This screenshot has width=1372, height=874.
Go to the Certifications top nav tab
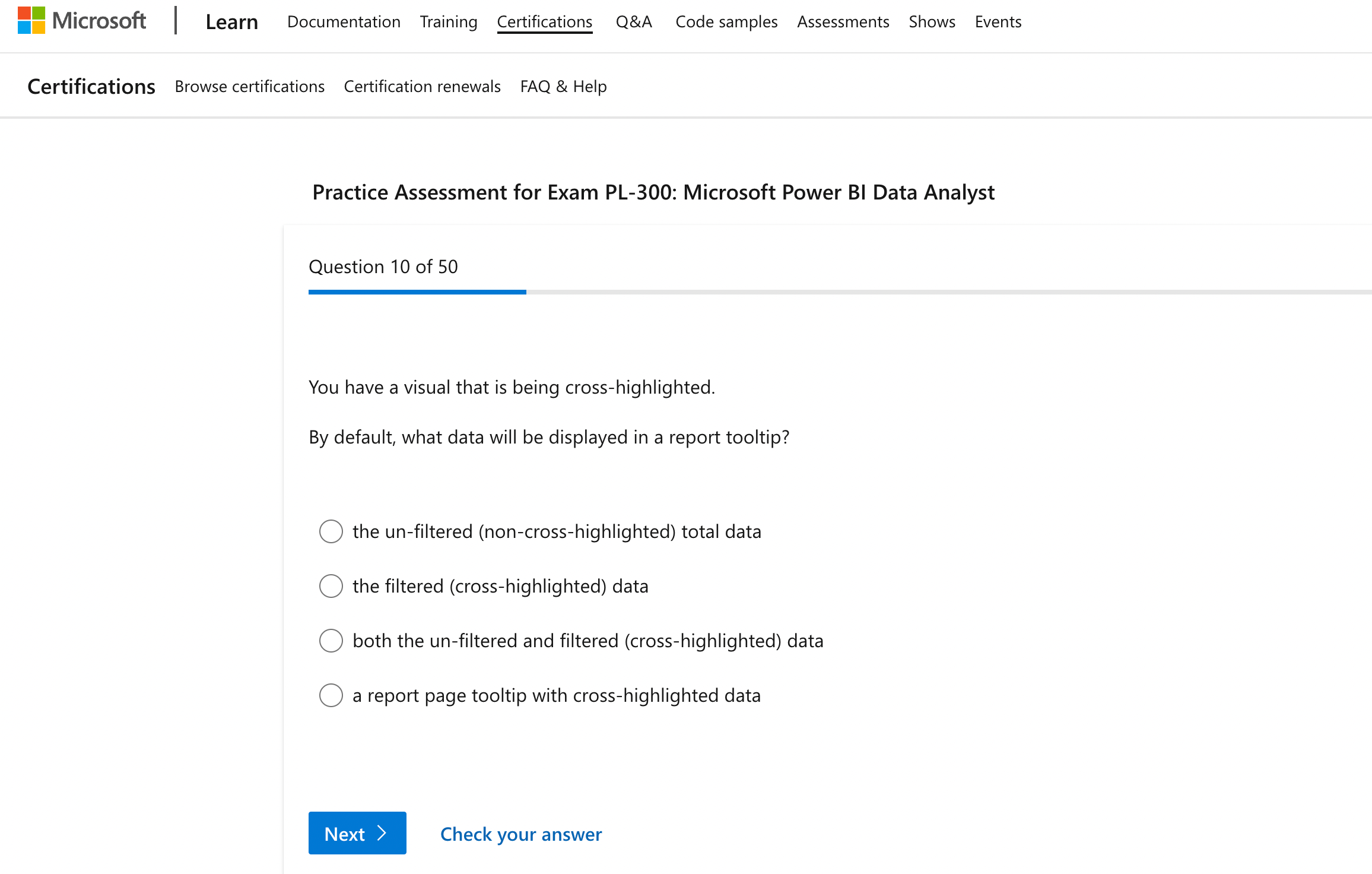(x=545, y=22)
